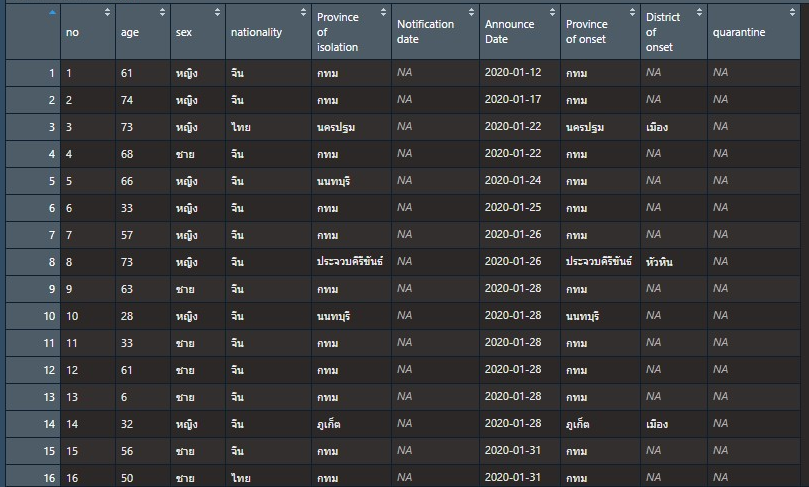This screenshot has height=487, width=809.
Task: Sort by Province of isolation using its arrows
Action: pos(382,13)
